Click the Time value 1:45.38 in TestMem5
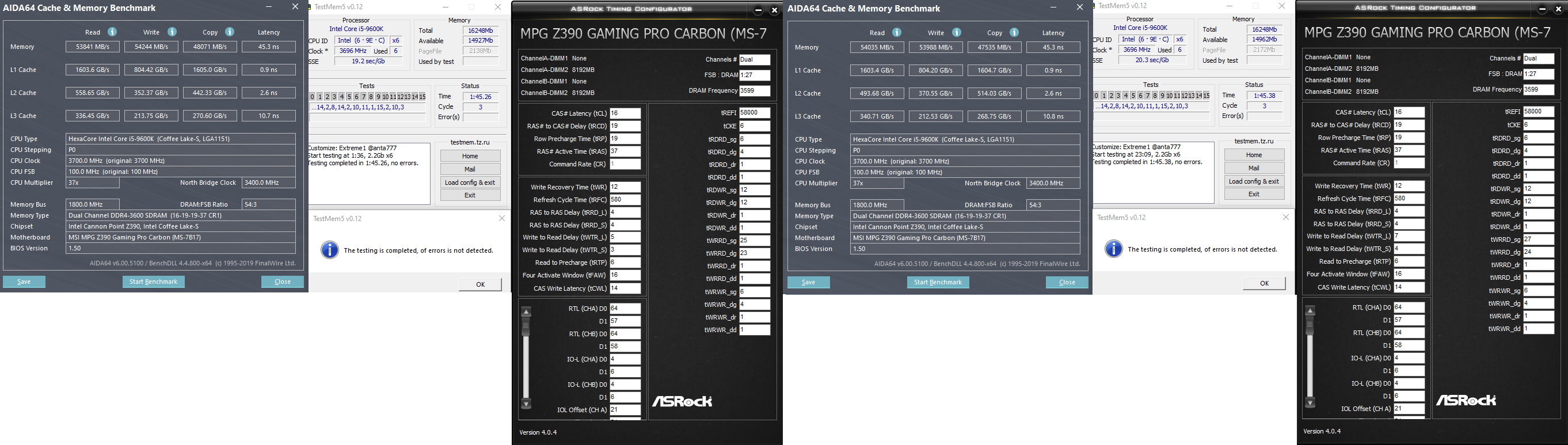The image size is (1568, 445). (1264, 96)
